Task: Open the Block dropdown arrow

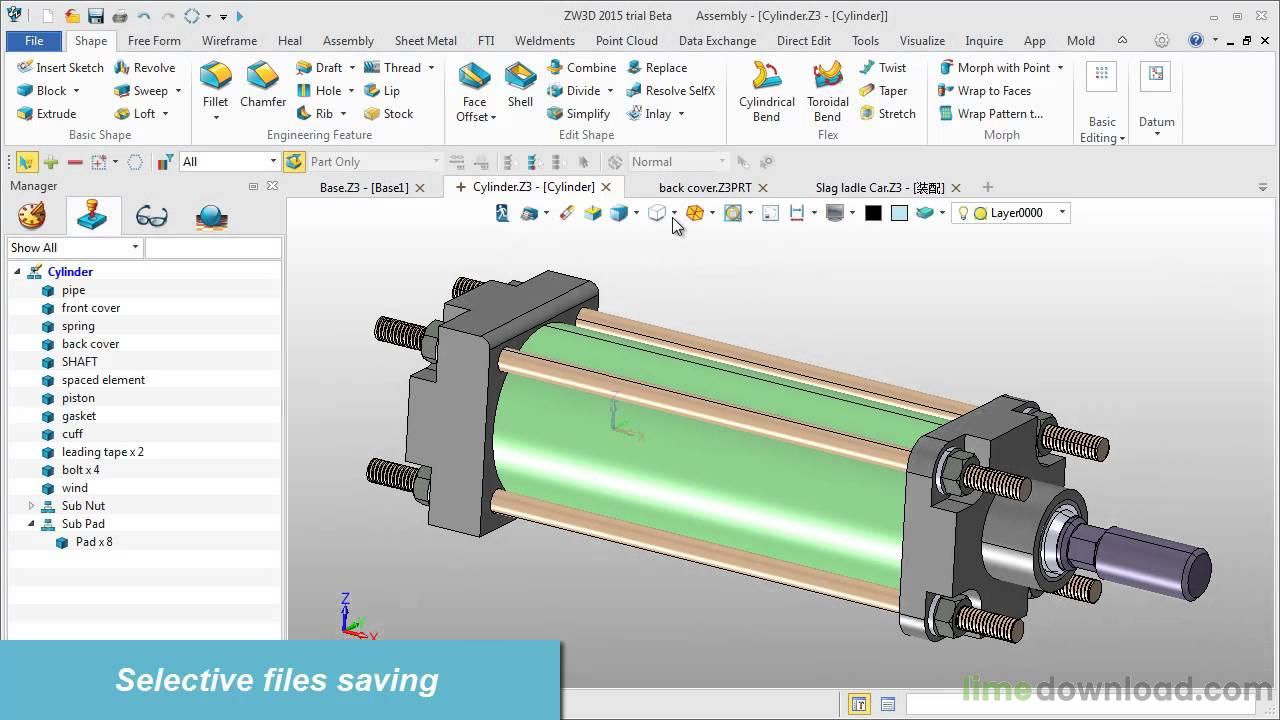Action: click(x=76, y=90)
